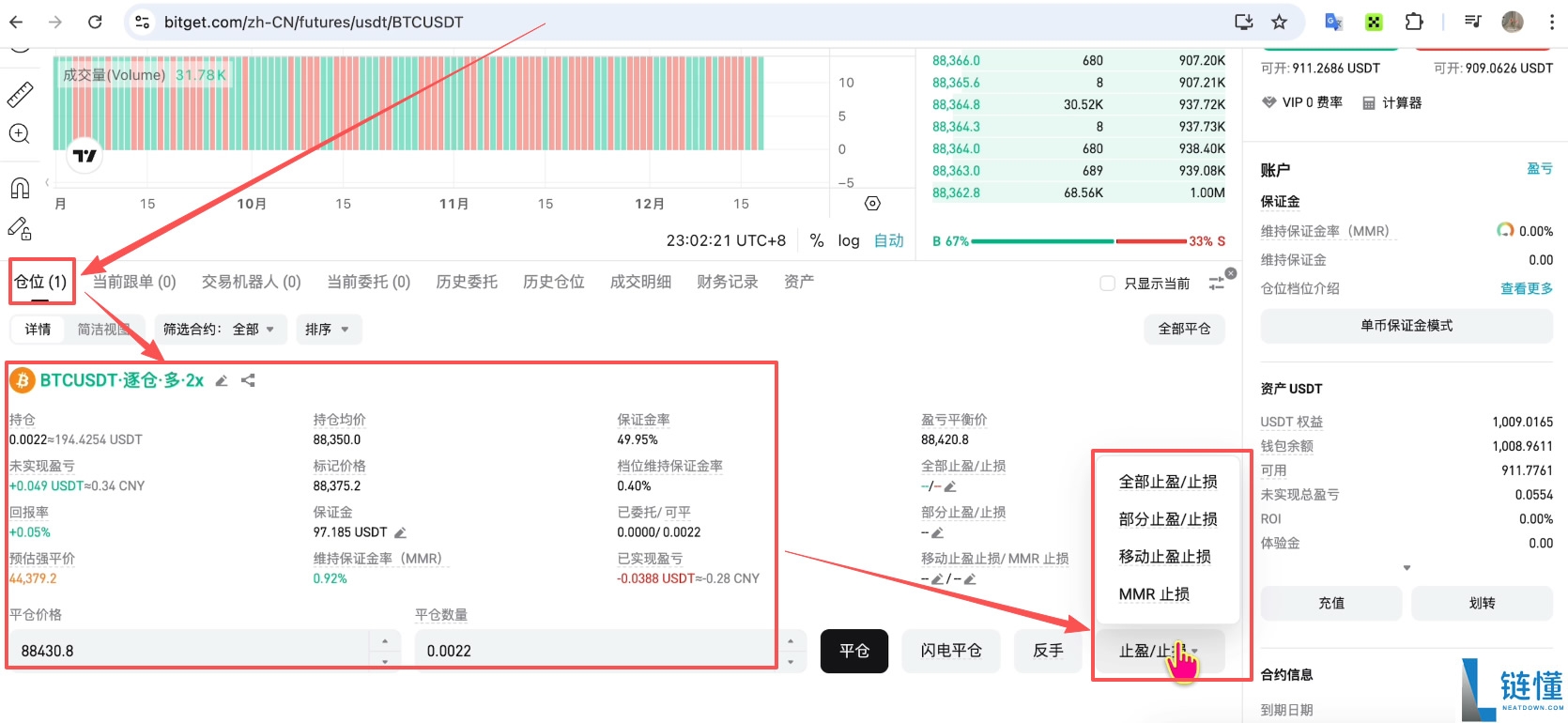The image size is (1568, 723).
Task: Click the browser back arrow
Action: [17, 22]
